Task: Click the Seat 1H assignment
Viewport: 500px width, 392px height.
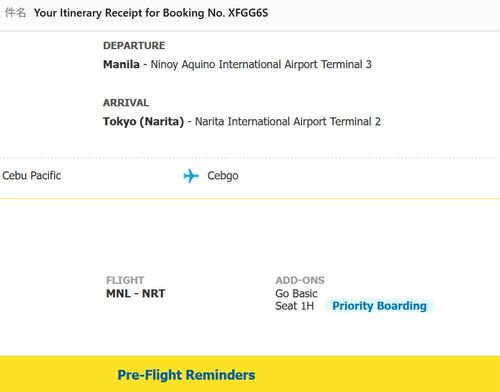Action: 295,306
